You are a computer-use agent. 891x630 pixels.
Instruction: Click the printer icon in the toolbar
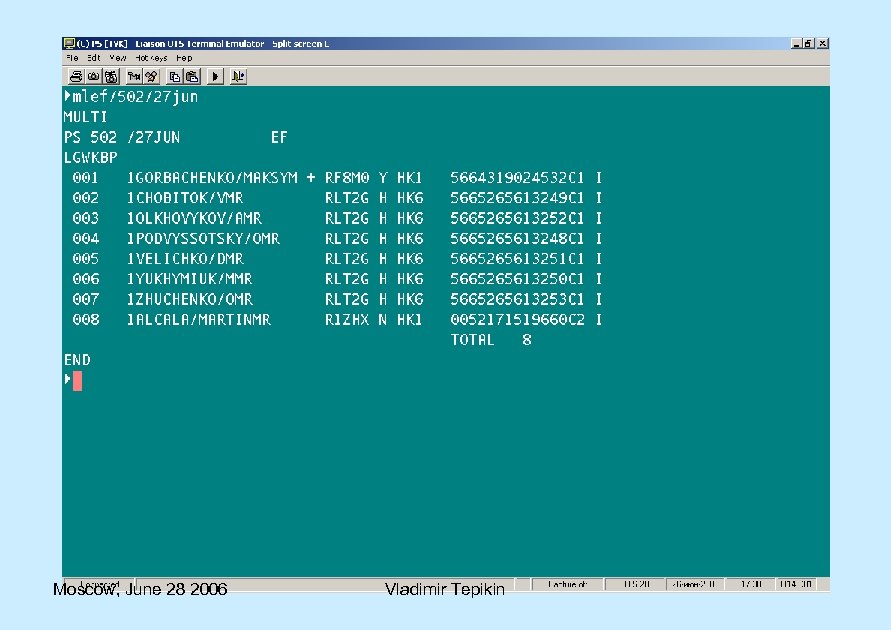(76, 76)
